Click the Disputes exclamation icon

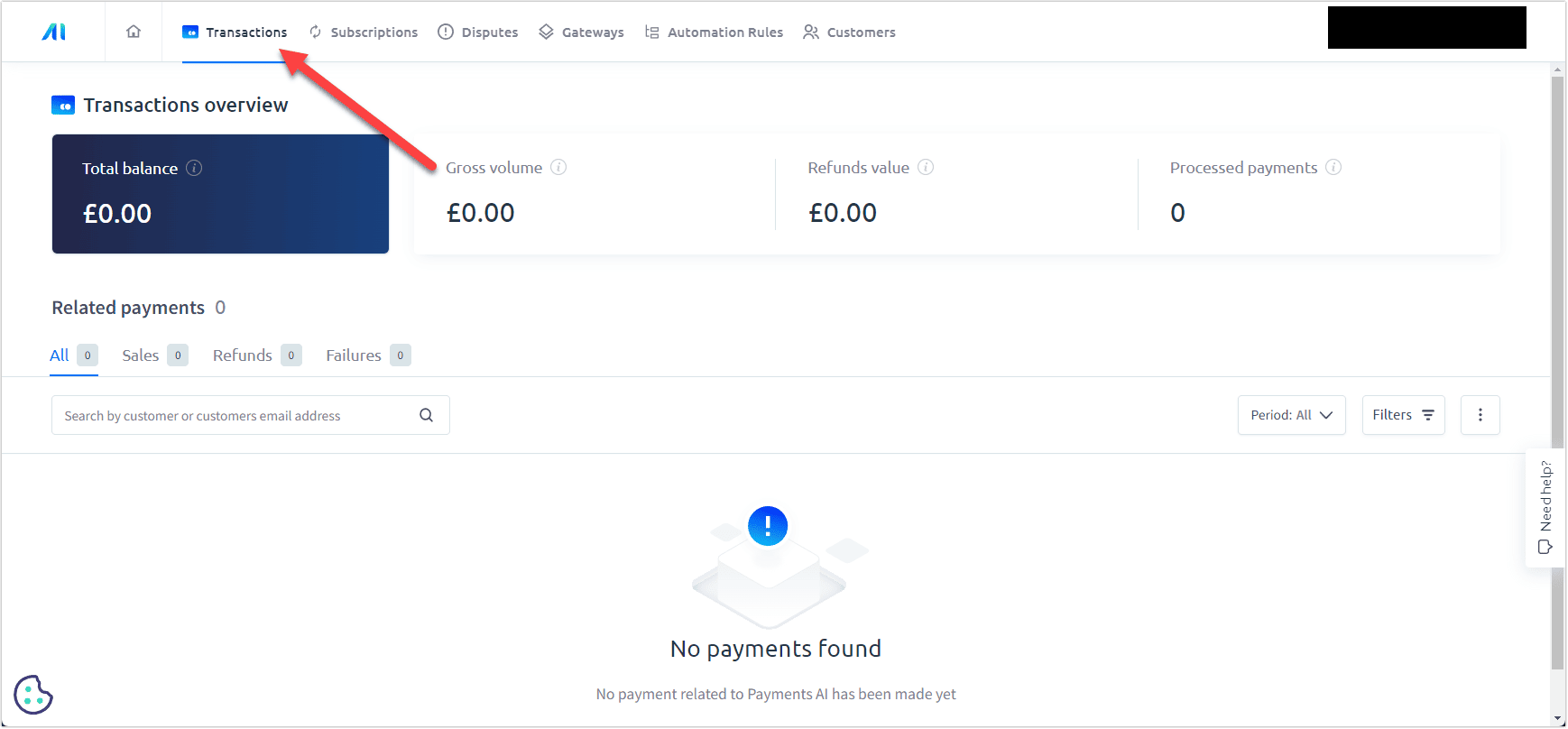tap(445, 32)
